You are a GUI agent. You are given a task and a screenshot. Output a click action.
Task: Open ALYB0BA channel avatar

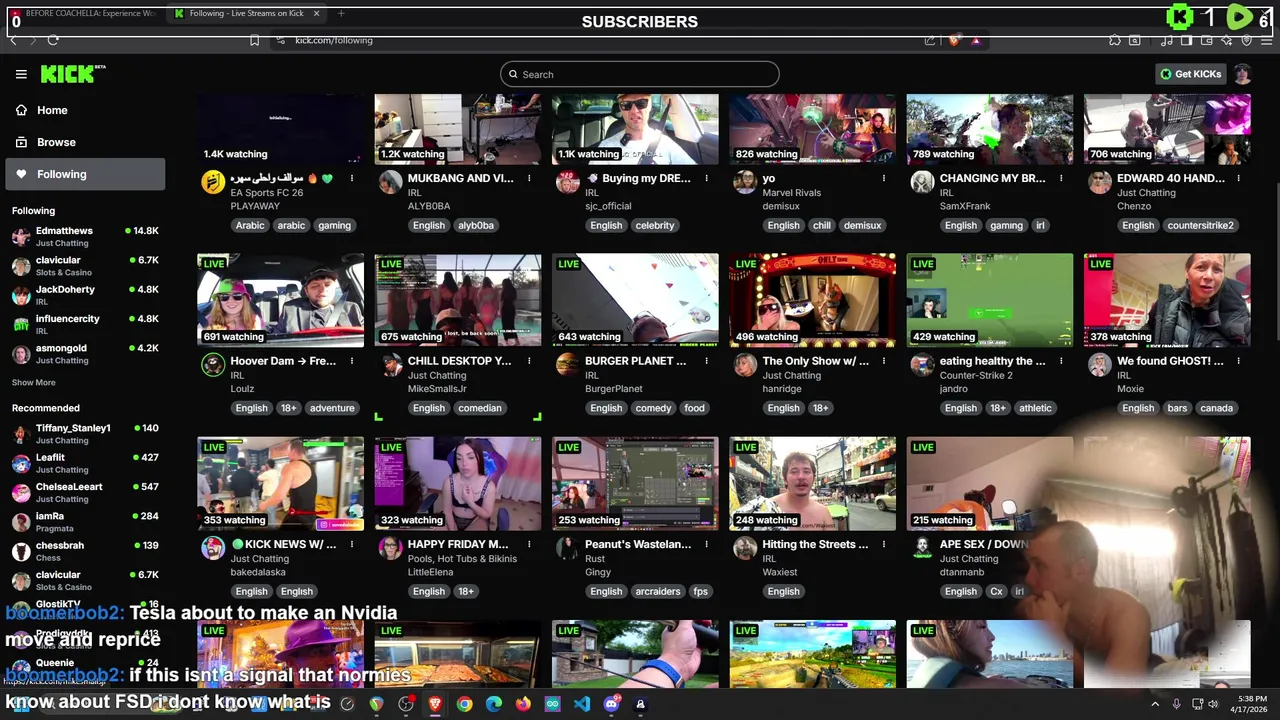[x=390, y=181]
